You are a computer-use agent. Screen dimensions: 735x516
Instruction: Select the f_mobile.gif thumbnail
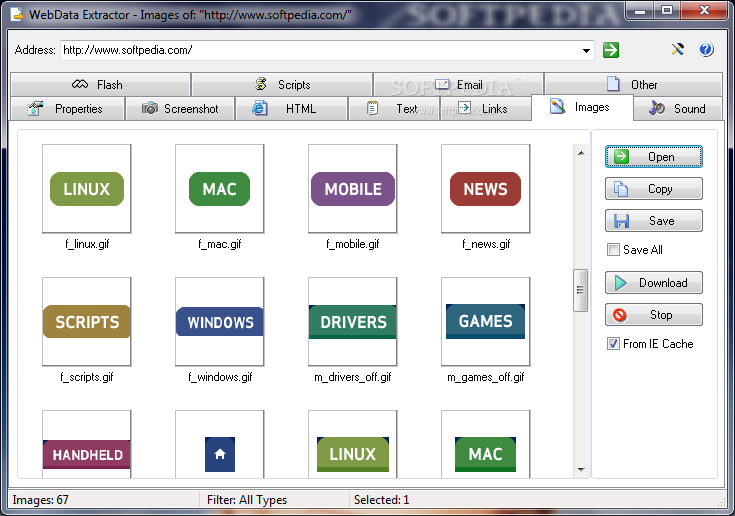(352, 188)
